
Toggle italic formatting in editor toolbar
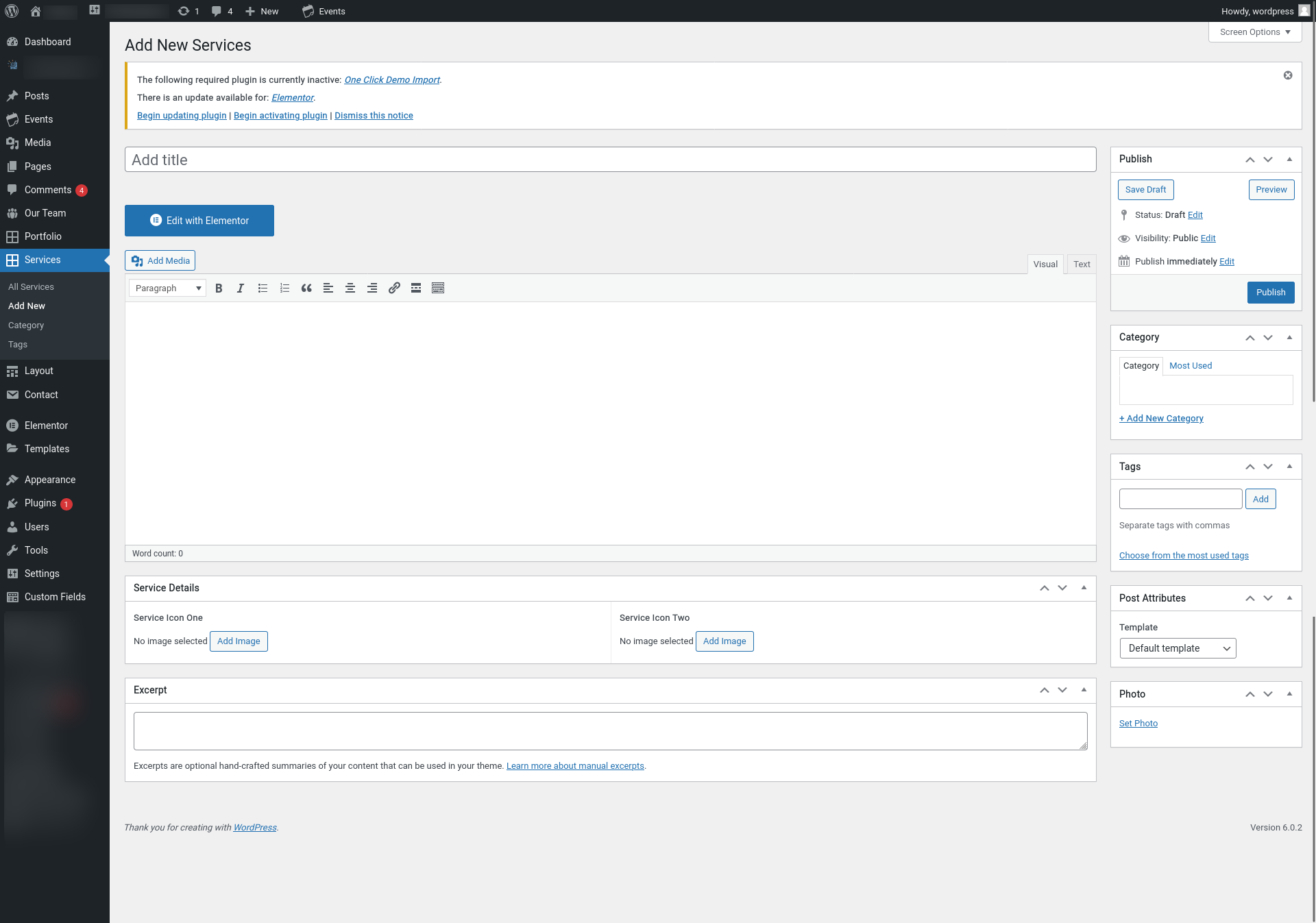(x=241, y=288)
